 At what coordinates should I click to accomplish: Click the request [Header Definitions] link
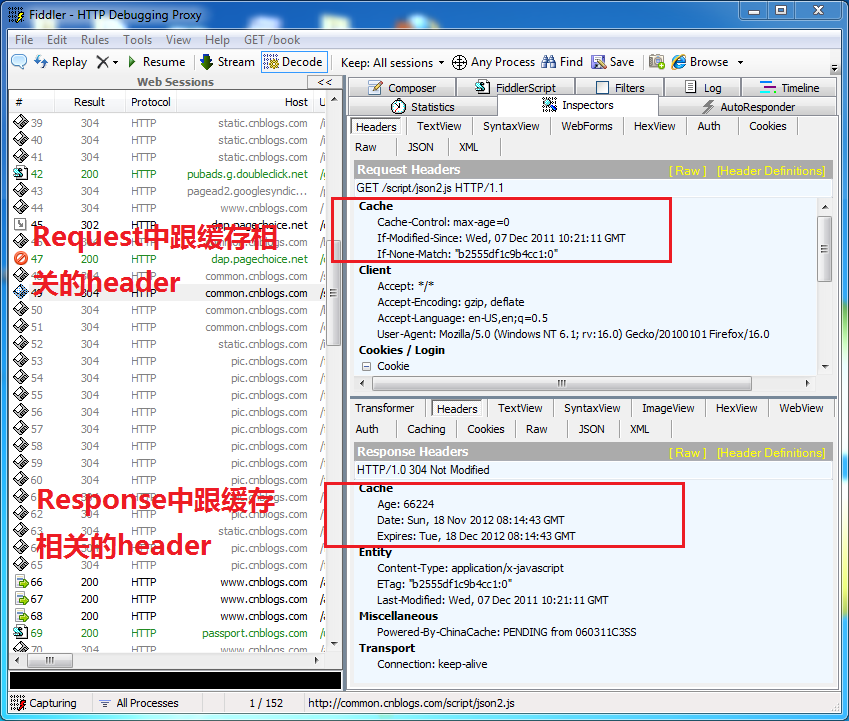771,171
